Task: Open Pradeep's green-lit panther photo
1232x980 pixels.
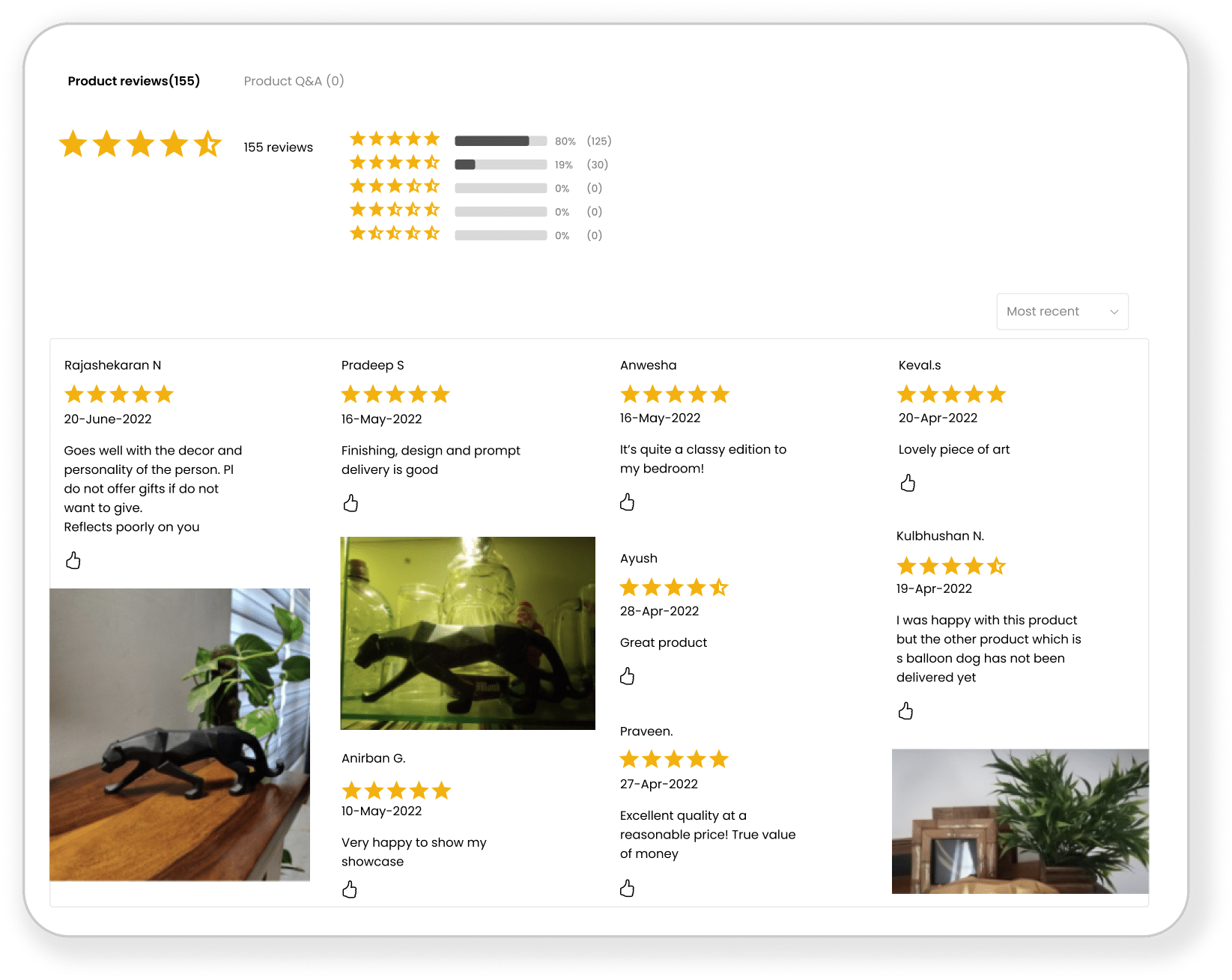Action: point(468,633)
